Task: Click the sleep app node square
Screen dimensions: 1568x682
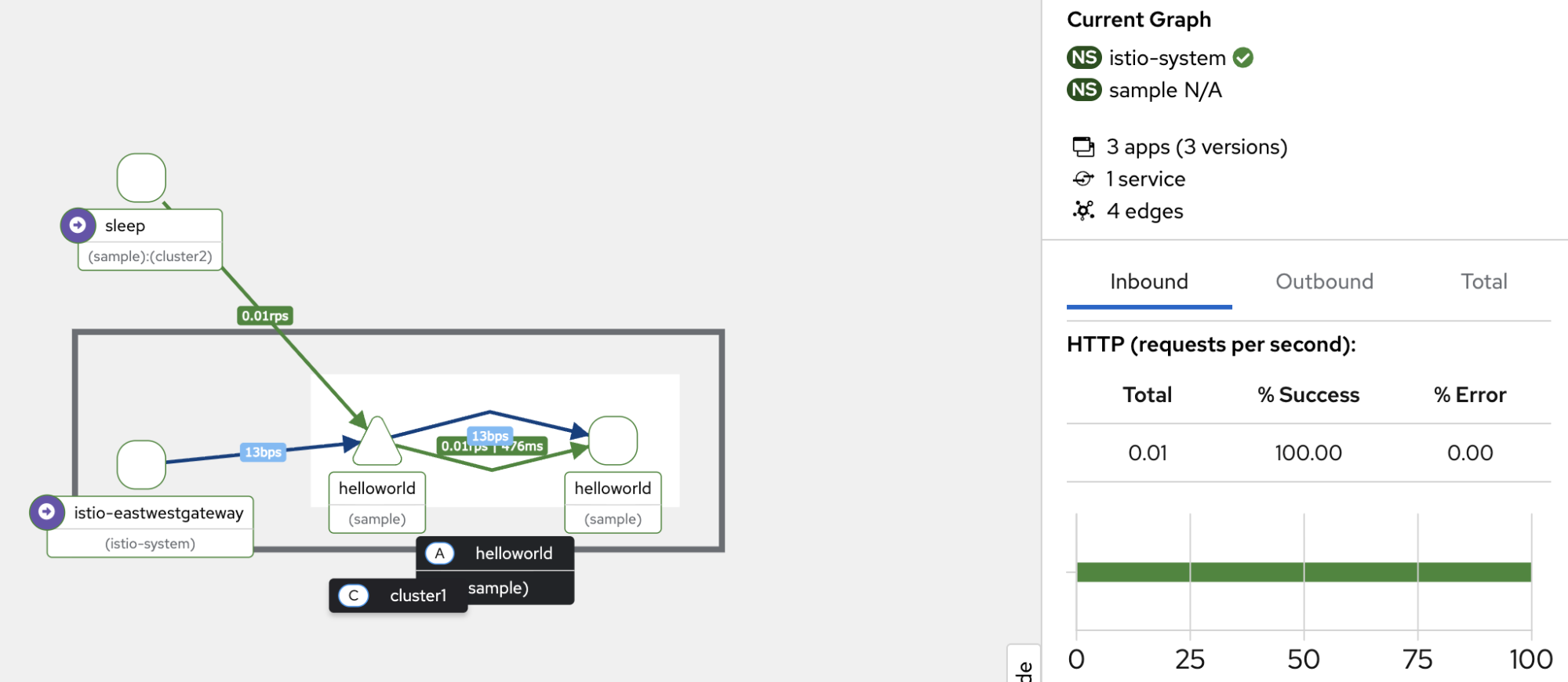Action: 141,177
